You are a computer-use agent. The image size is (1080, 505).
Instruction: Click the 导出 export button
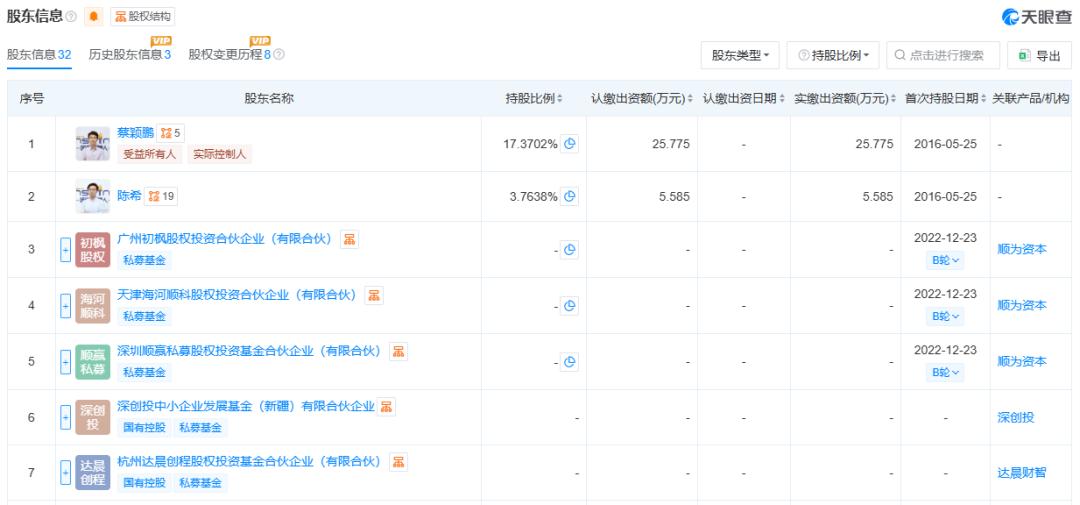pyautogui.click(x=1039, y=55)
